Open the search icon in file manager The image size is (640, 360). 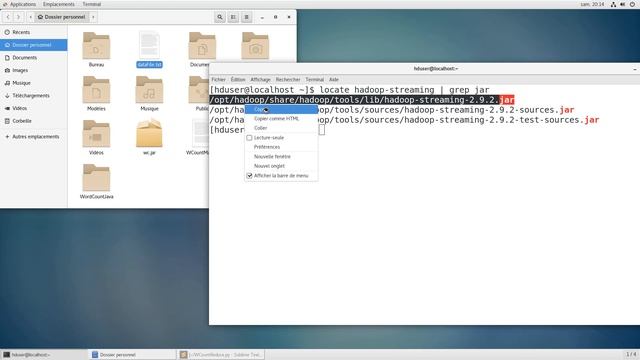(x=220, y=17)
